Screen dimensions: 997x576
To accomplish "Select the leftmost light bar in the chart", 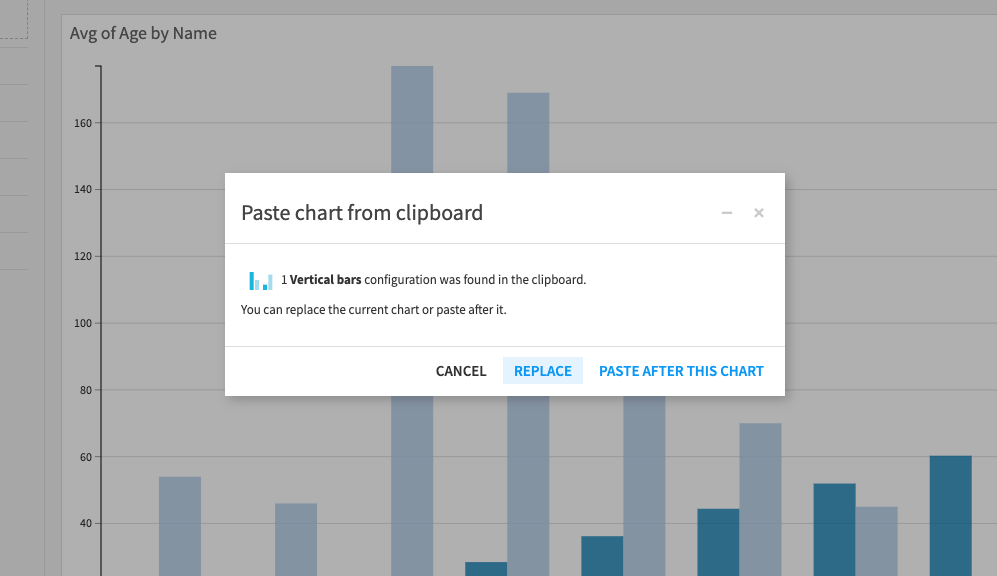I will click(x=180, y=526).
